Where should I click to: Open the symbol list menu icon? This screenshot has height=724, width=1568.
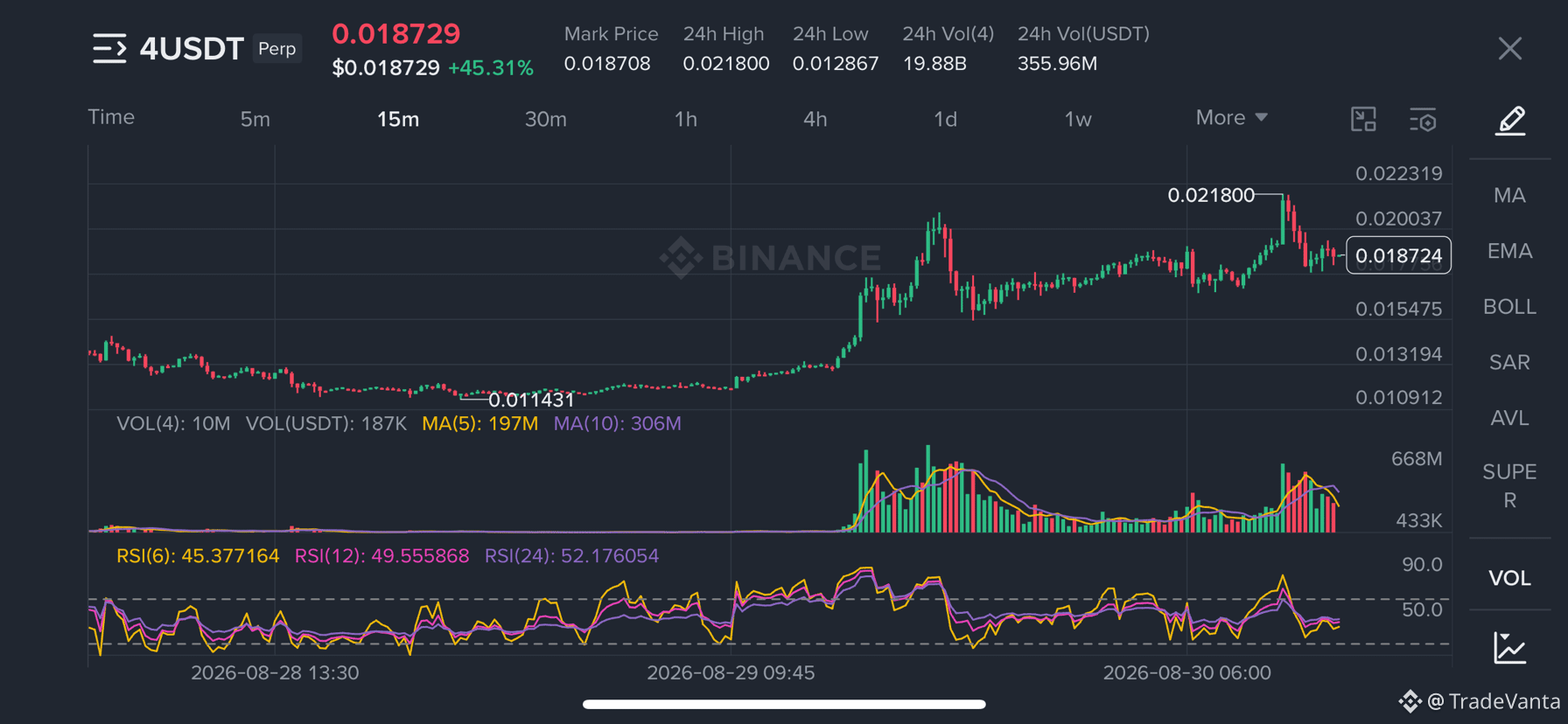(109, 49)
